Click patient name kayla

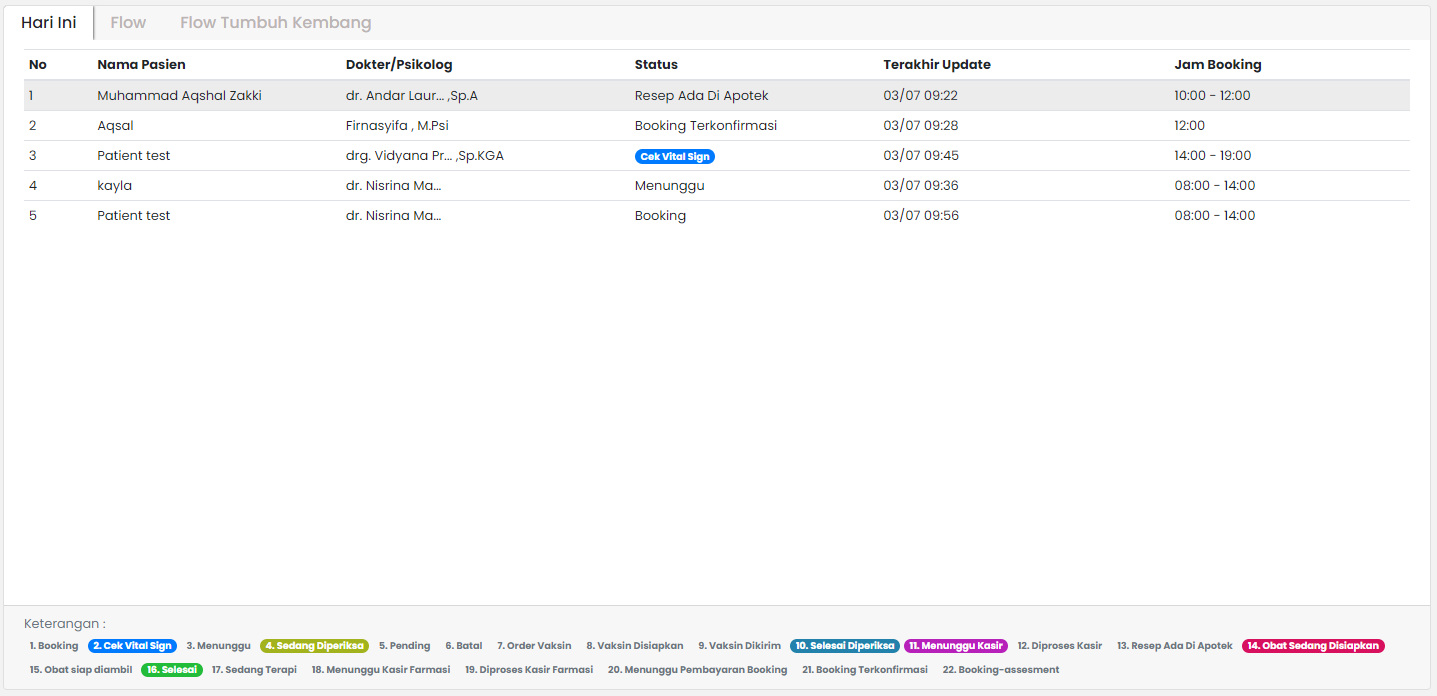(x=114, y=185)
